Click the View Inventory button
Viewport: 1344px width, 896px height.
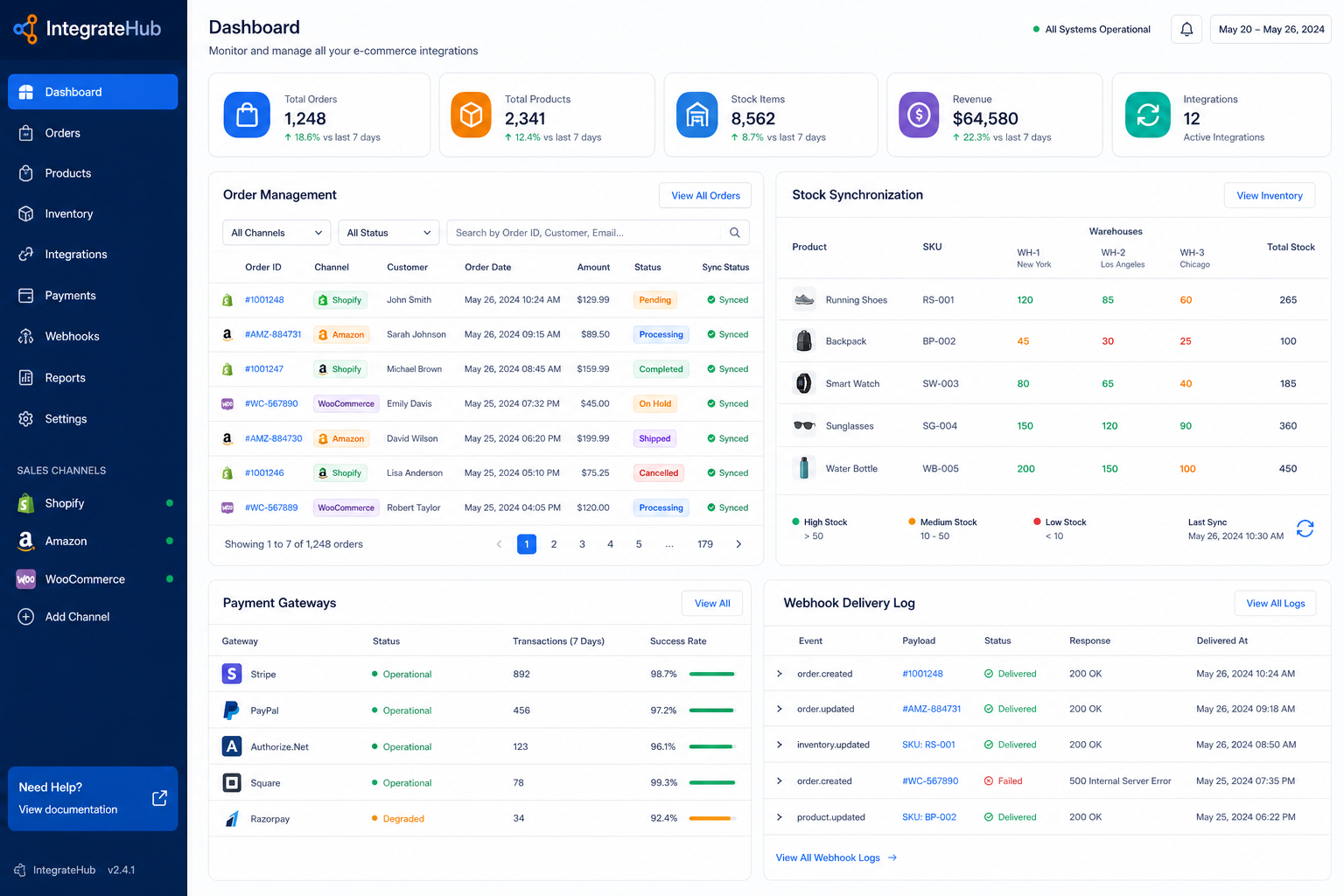click(1270, 196)
